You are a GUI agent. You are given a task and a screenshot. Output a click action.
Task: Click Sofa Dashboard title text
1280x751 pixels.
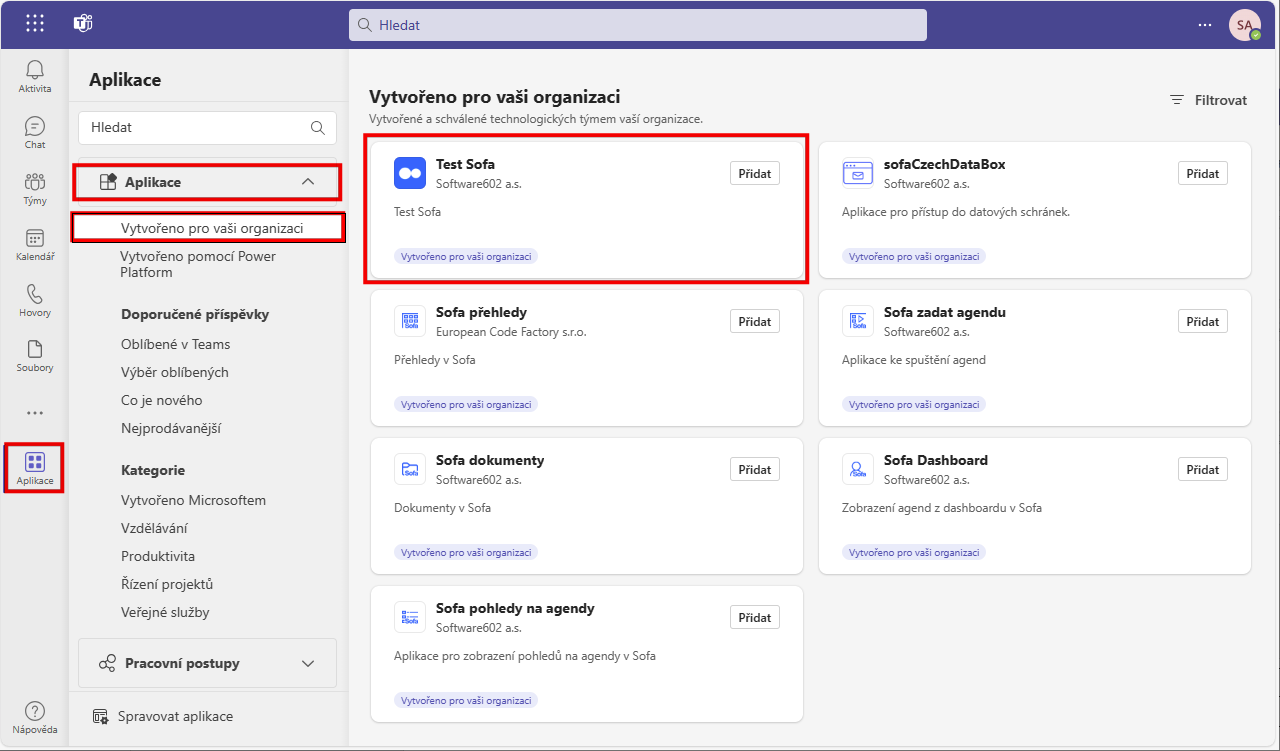[x=936, y=460]
